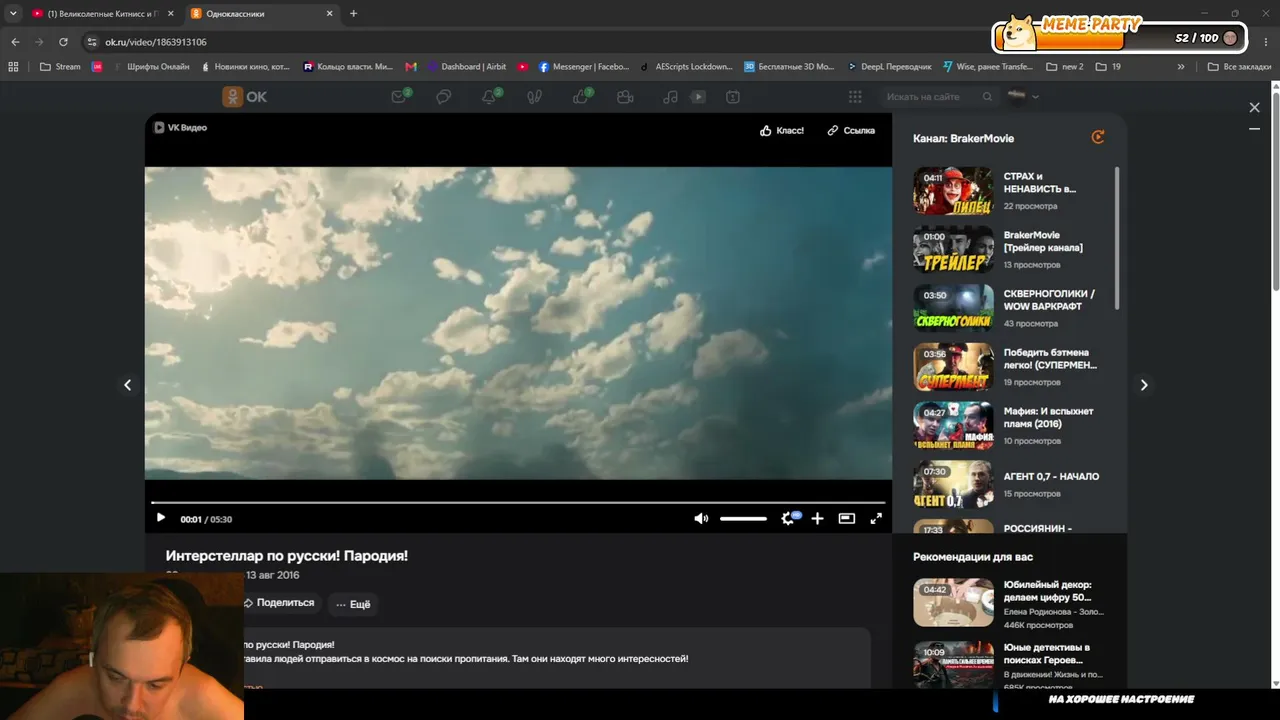This screenshot has height=720, width=1280.
Task: Click the address bar ok.ru/video URL
Action: click(x=156, y=42)
